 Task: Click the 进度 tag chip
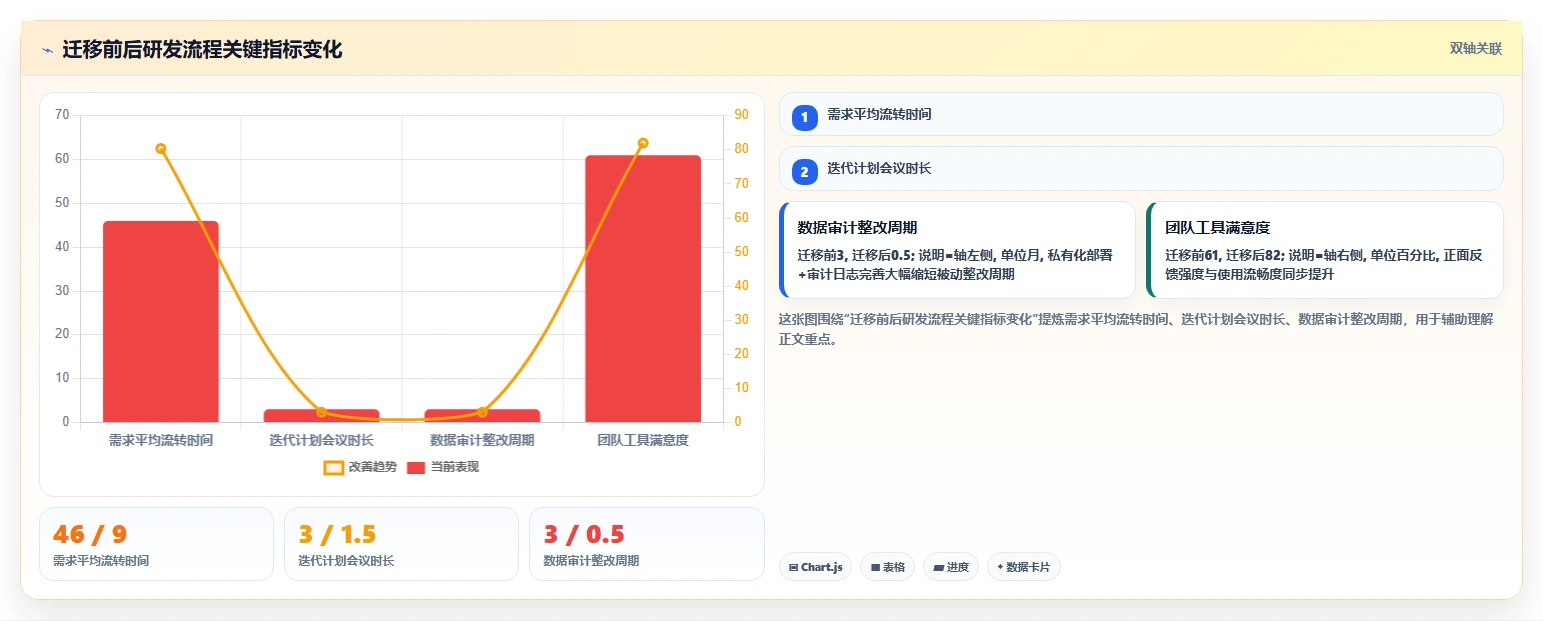[x=951, y=567]
